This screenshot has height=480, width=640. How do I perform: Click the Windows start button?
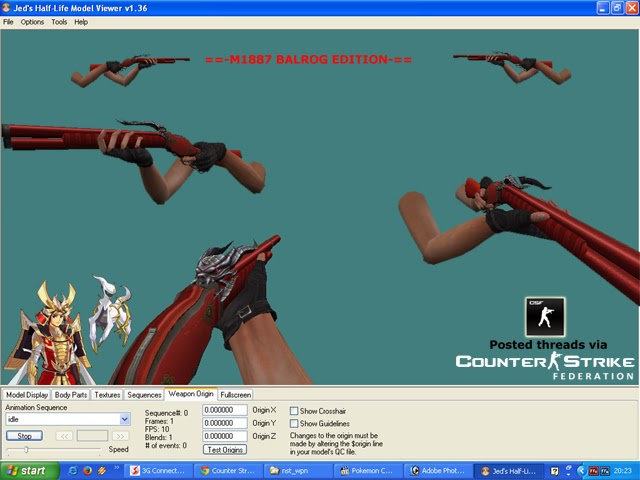[30, 471]
